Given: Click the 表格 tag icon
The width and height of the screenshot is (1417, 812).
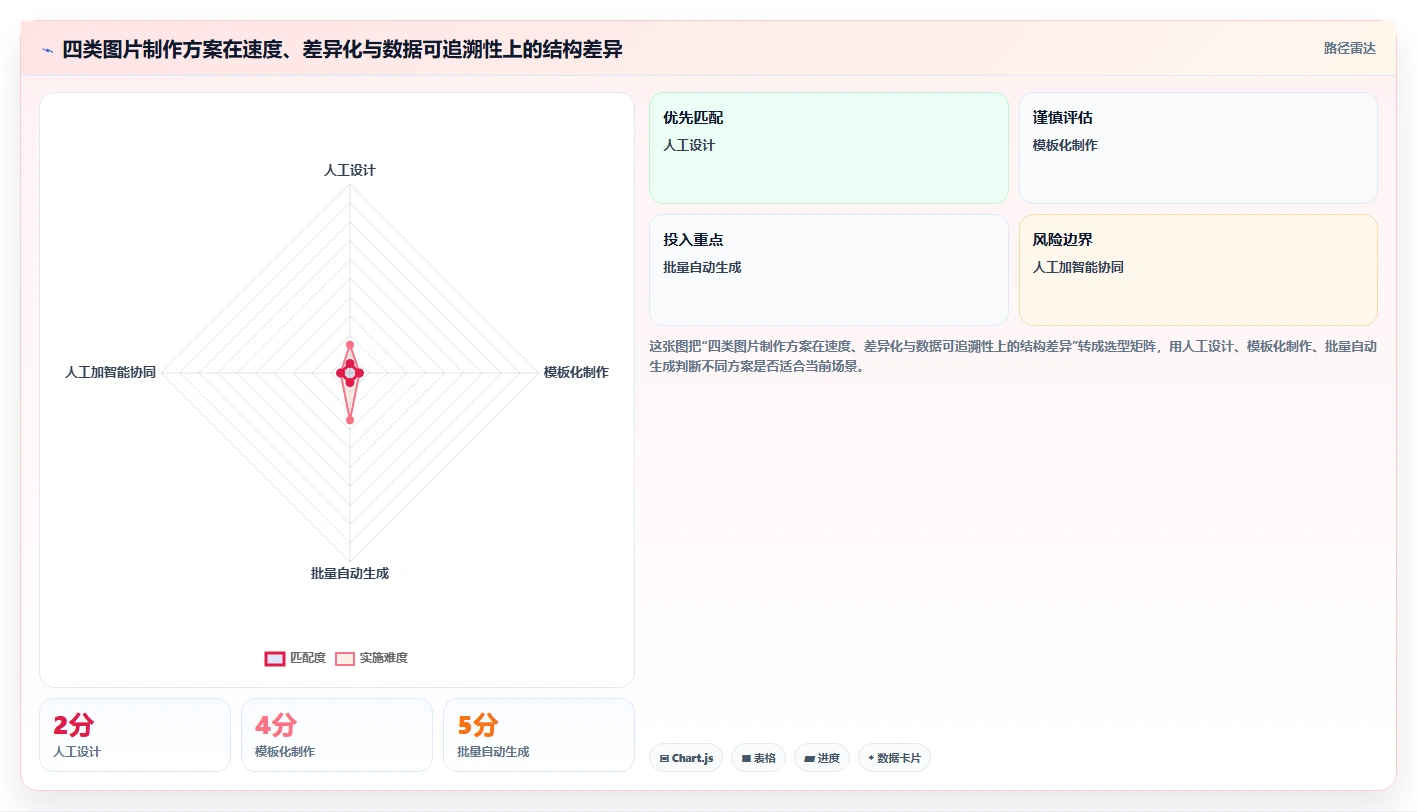Looking at the screenshot, I should [746, 759].
